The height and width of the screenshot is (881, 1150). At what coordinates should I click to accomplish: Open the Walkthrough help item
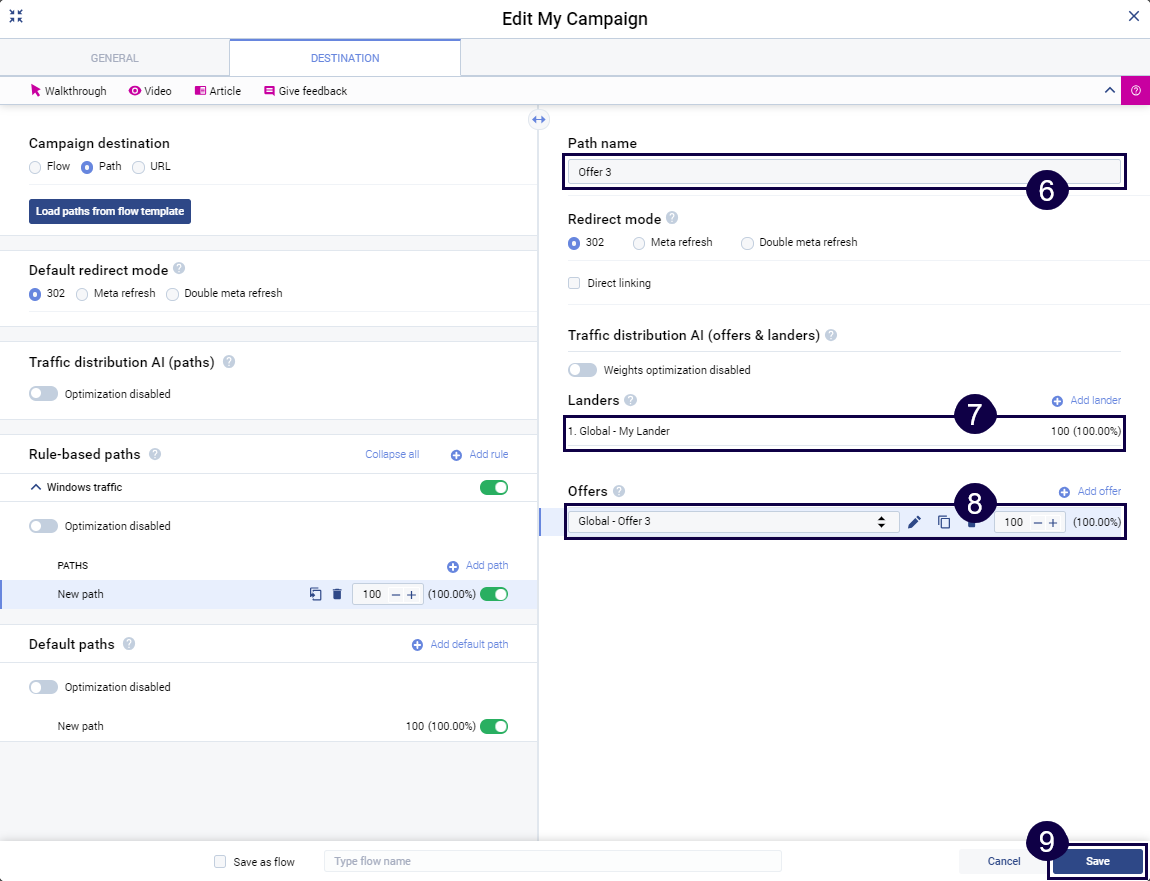(68, 91)
